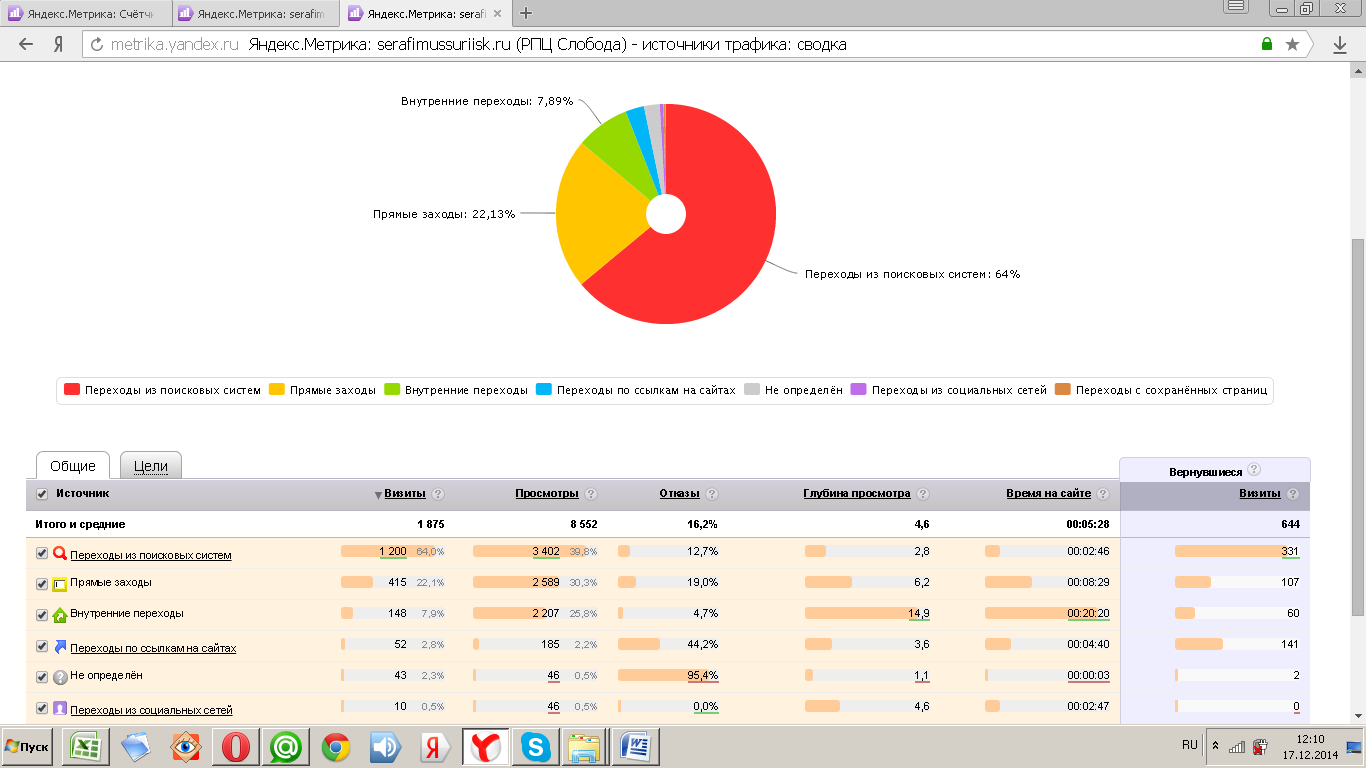Click blue legend swatch for site links

pyautogui.click(x=544, y=390)
